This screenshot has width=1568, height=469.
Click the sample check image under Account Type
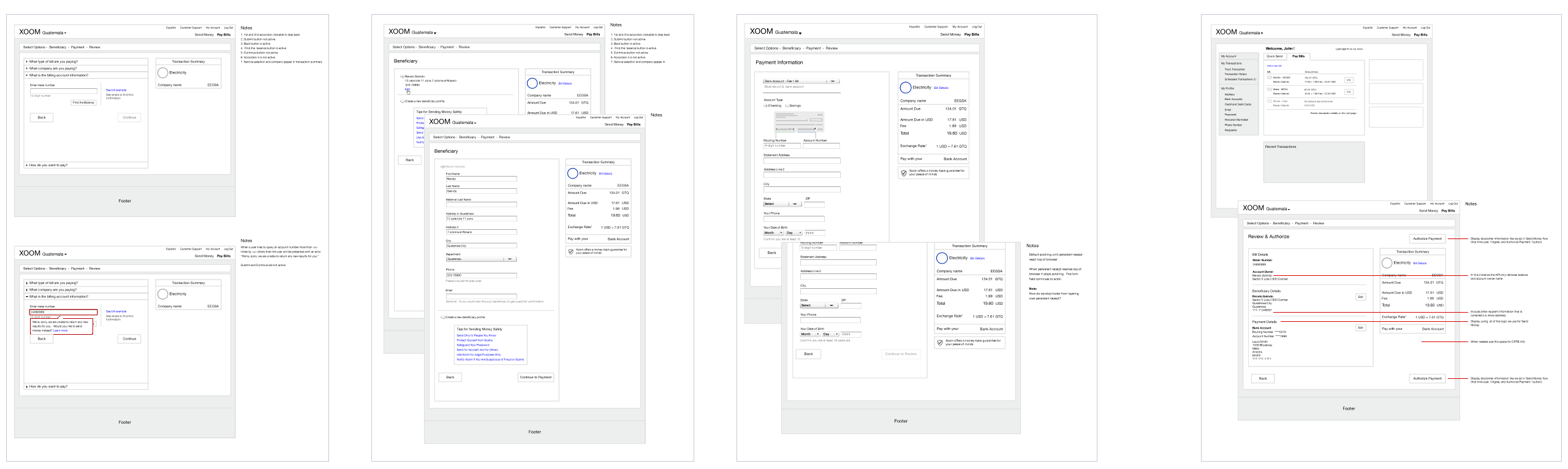799,122
